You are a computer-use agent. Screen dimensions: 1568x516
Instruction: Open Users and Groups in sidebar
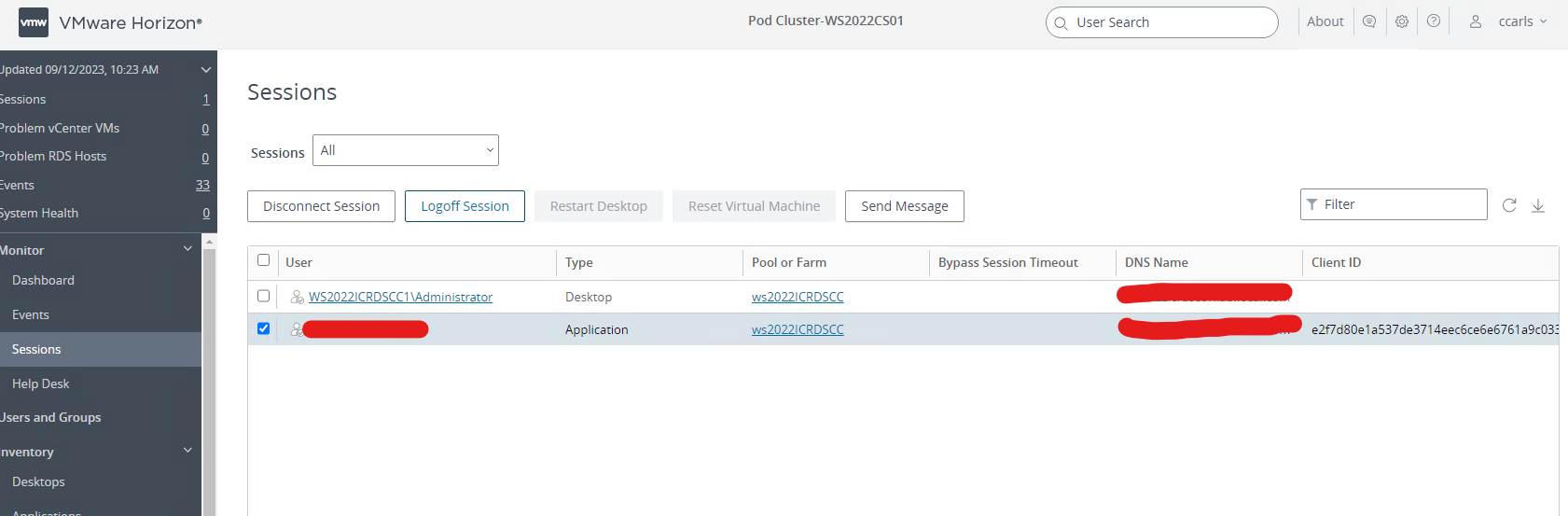click(50, 417)
